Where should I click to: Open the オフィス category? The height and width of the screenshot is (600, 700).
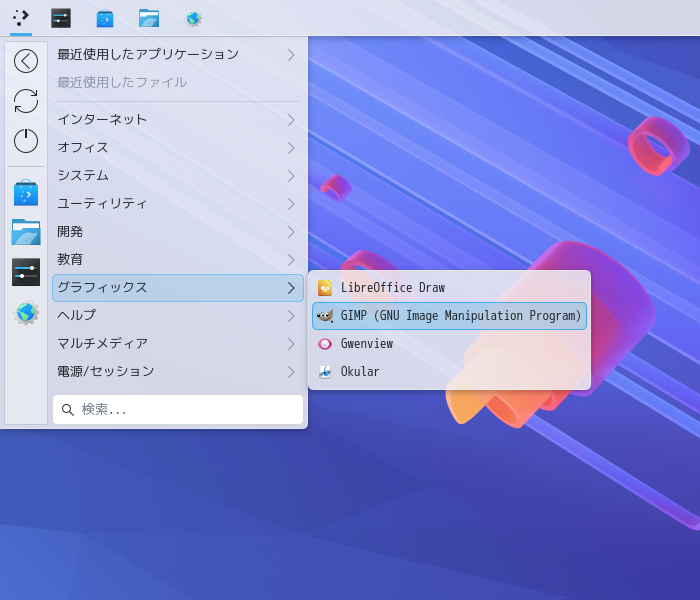coord(178,148)
